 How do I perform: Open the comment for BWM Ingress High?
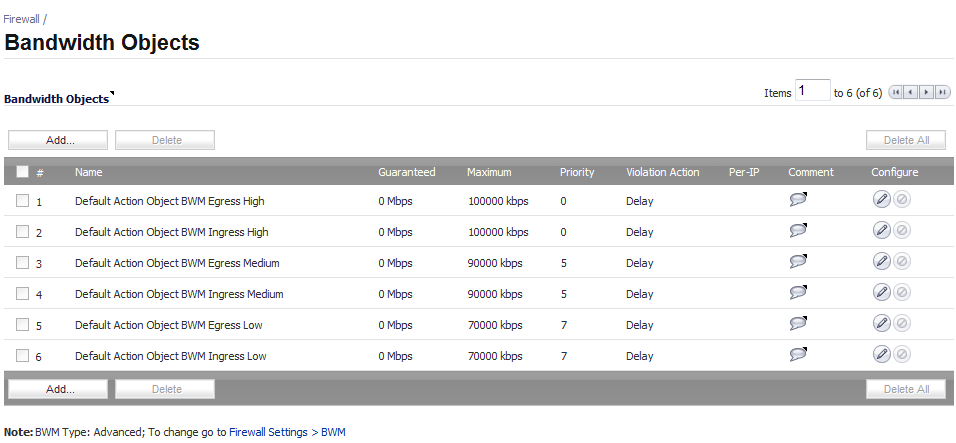[x=798, y=230]
